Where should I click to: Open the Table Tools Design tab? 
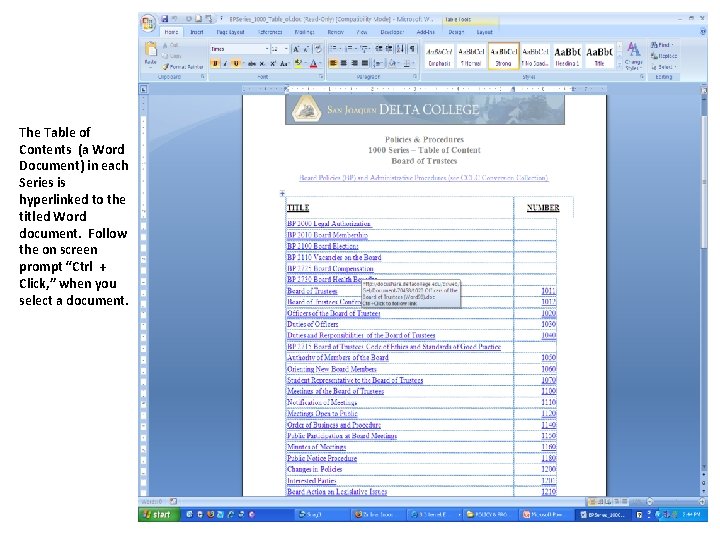click(456, 32)
